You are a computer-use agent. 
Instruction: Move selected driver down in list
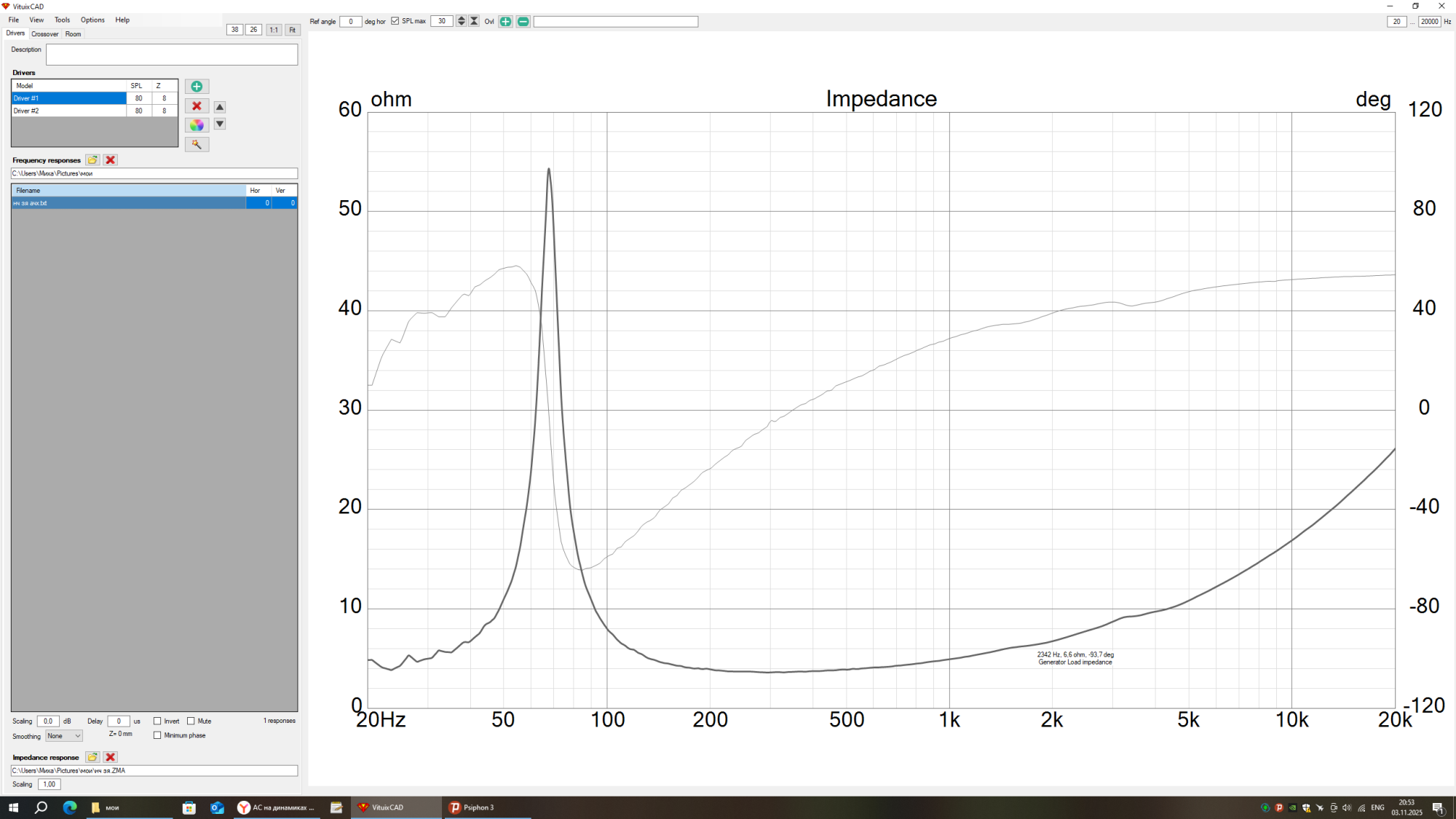click(220, 124)
